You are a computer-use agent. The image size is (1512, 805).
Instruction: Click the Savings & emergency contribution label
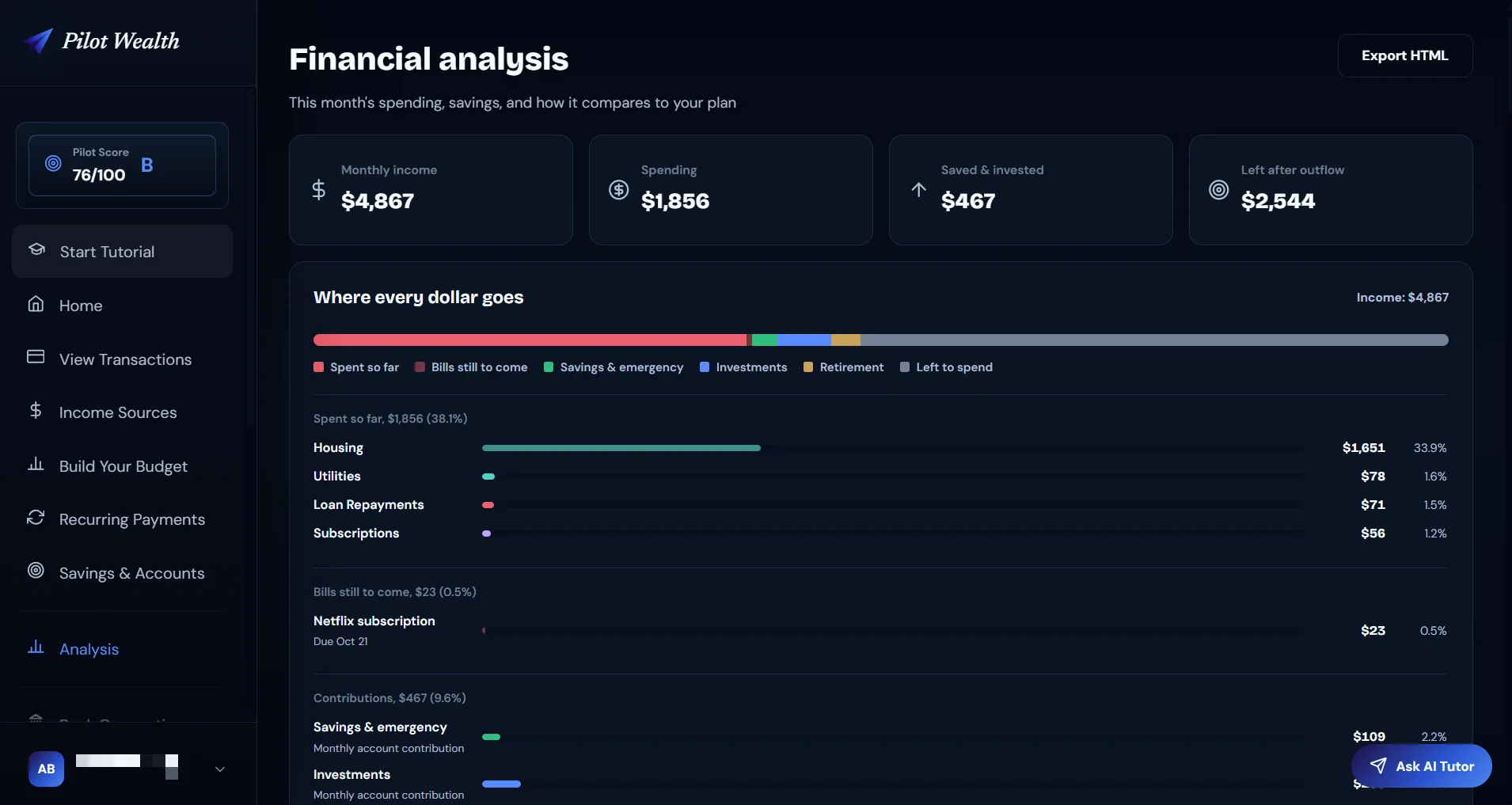(380, 727)
